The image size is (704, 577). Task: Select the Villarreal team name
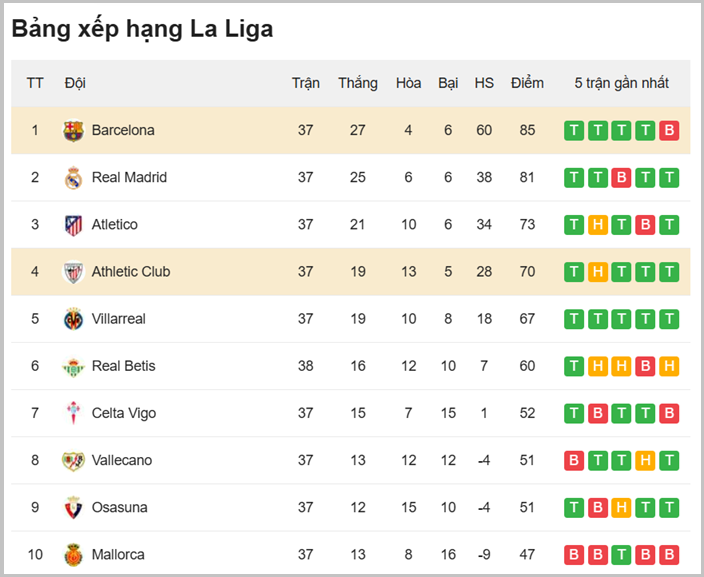coord(118,319)
